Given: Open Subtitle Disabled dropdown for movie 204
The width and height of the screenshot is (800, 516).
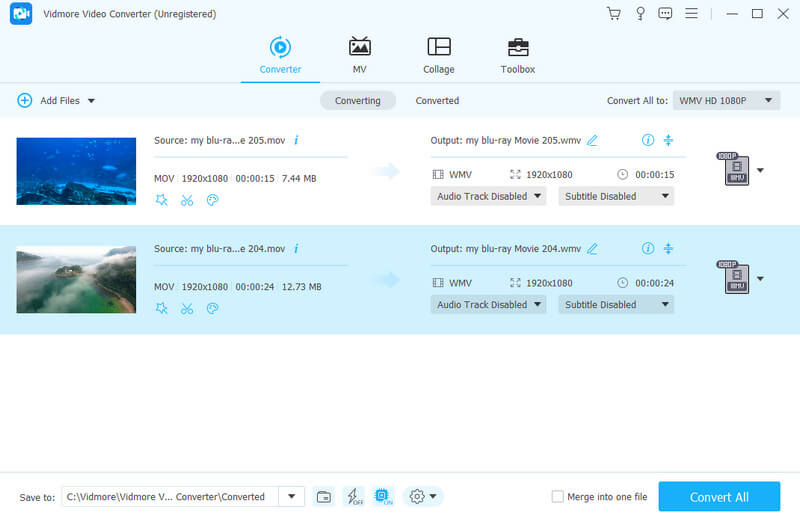Looking at the screenshot, I should tap(616, 305).
